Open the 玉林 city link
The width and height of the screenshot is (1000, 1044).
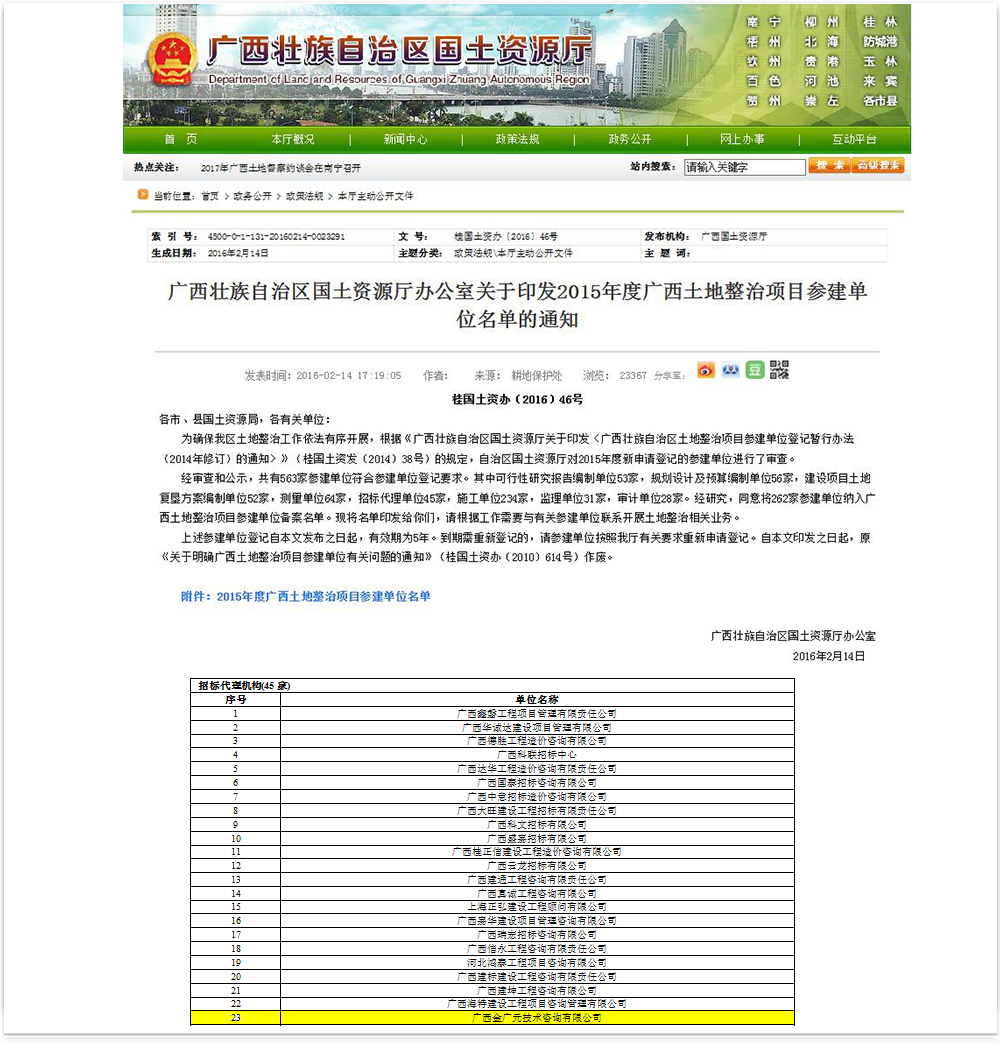tap(880, 62)
